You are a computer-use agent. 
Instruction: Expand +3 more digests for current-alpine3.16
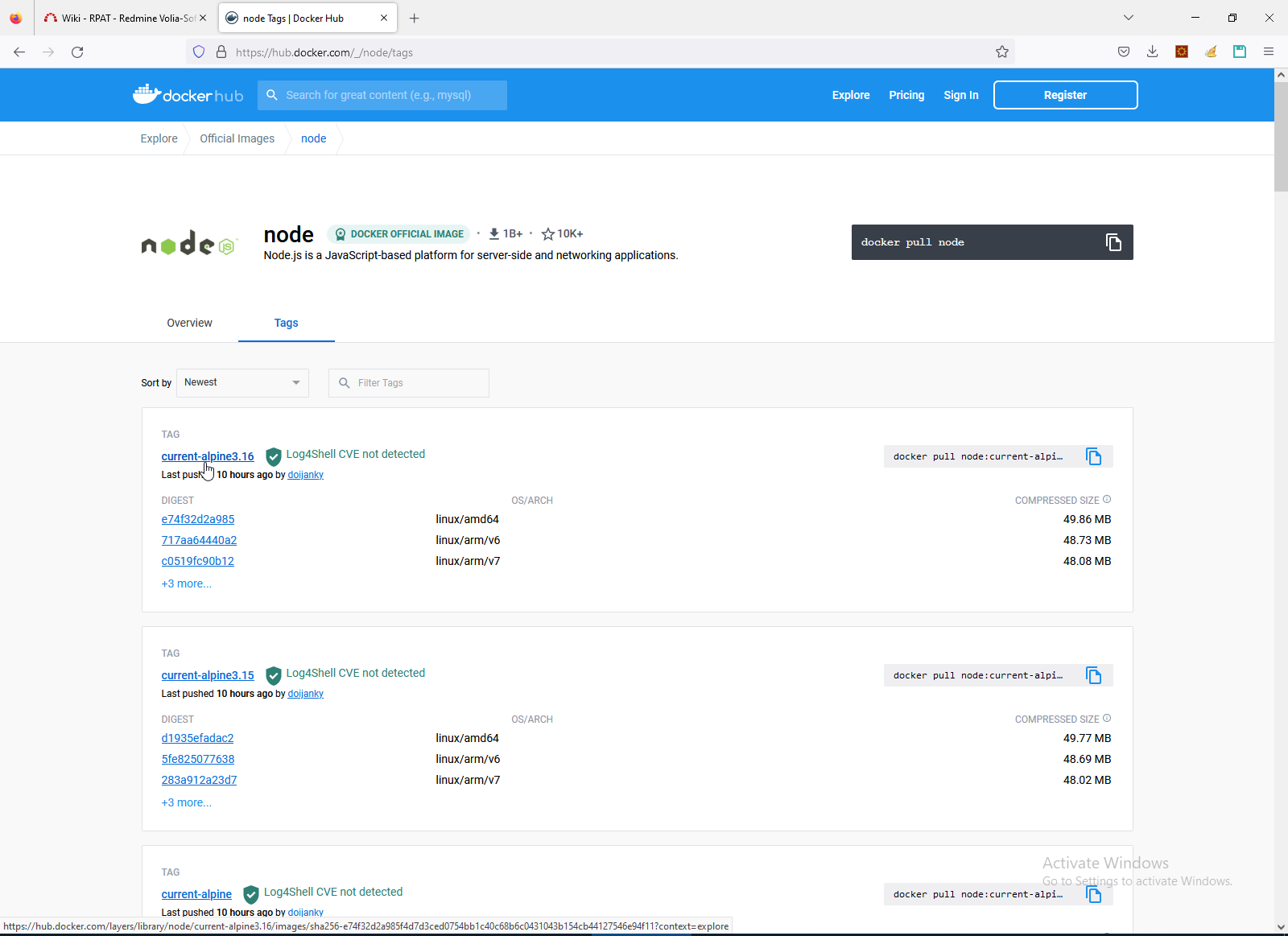tap(187, 584)
